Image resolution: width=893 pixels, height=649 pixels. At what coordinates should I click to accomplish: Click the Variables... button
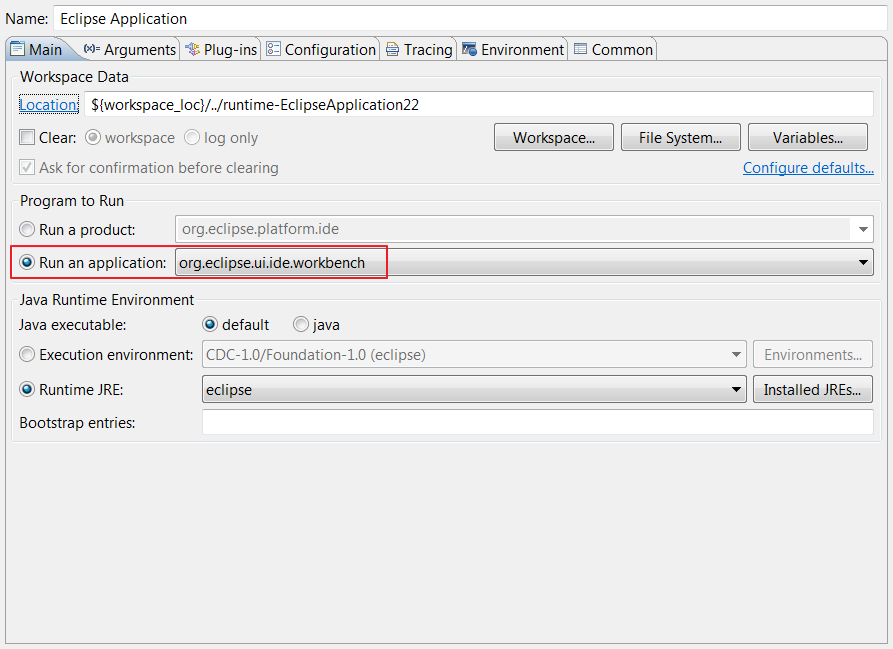coord(807,137)
